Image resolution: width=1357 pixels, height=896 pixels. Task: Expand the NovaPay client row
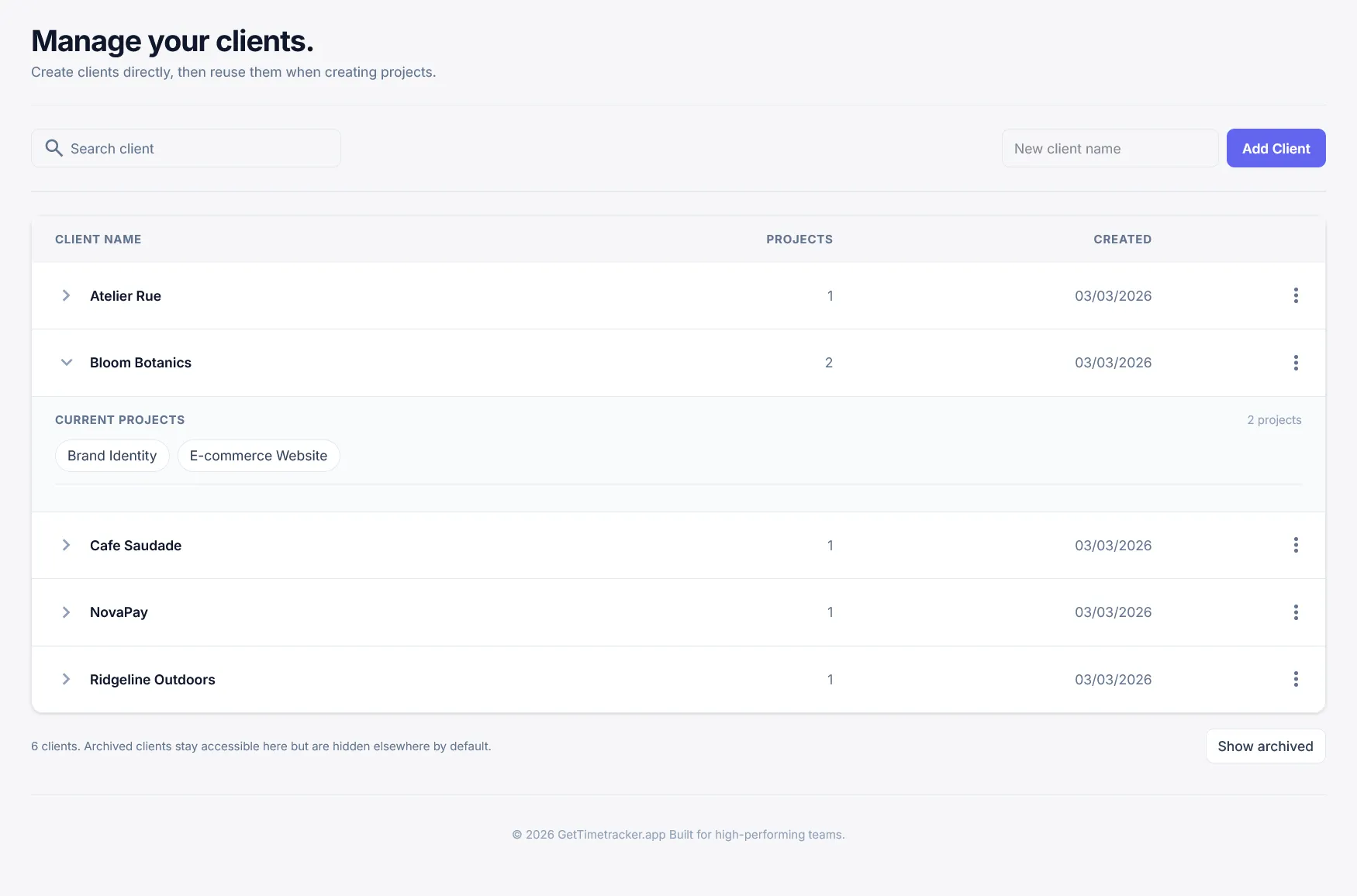pos(66,612)
